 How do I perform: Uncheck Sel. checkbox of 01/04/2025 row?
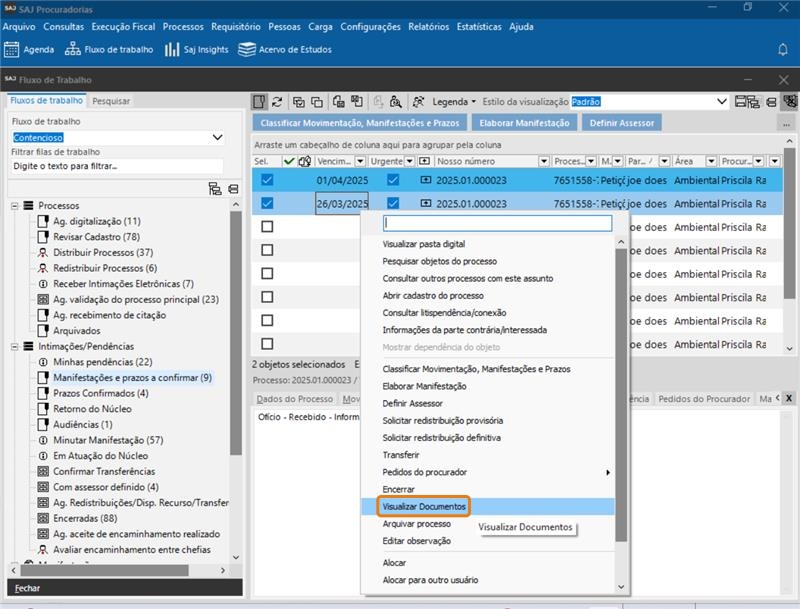pos(267,180)
